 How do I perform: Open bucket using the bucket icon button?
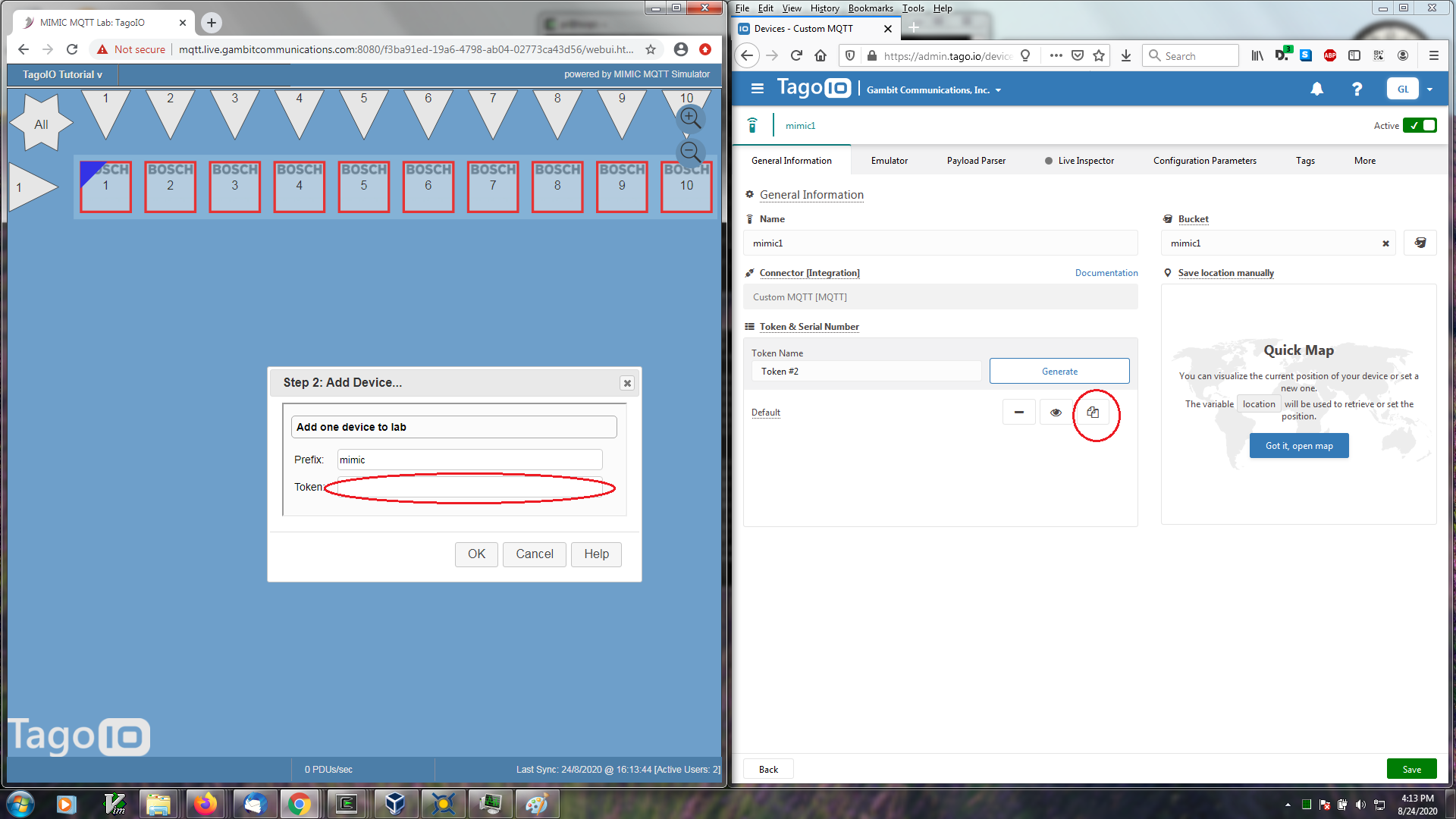coord(1420,243)
